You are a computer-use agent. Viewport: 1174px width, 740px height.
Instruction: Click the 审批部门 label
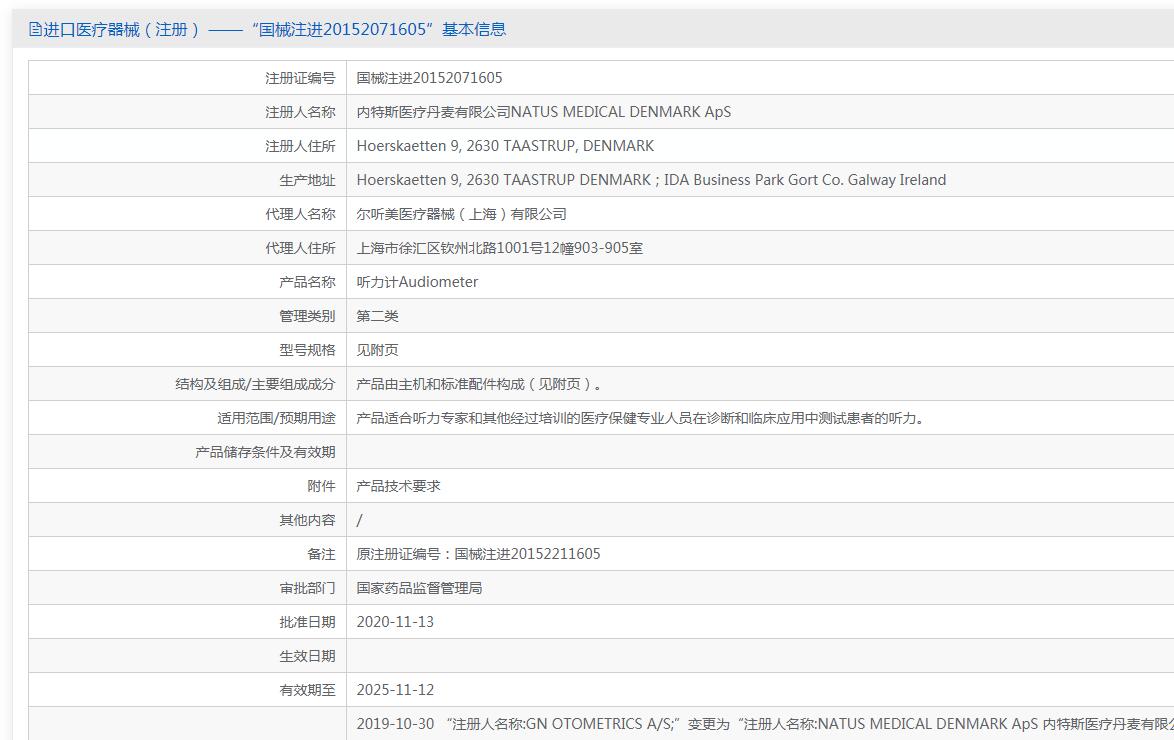point(308,588)
